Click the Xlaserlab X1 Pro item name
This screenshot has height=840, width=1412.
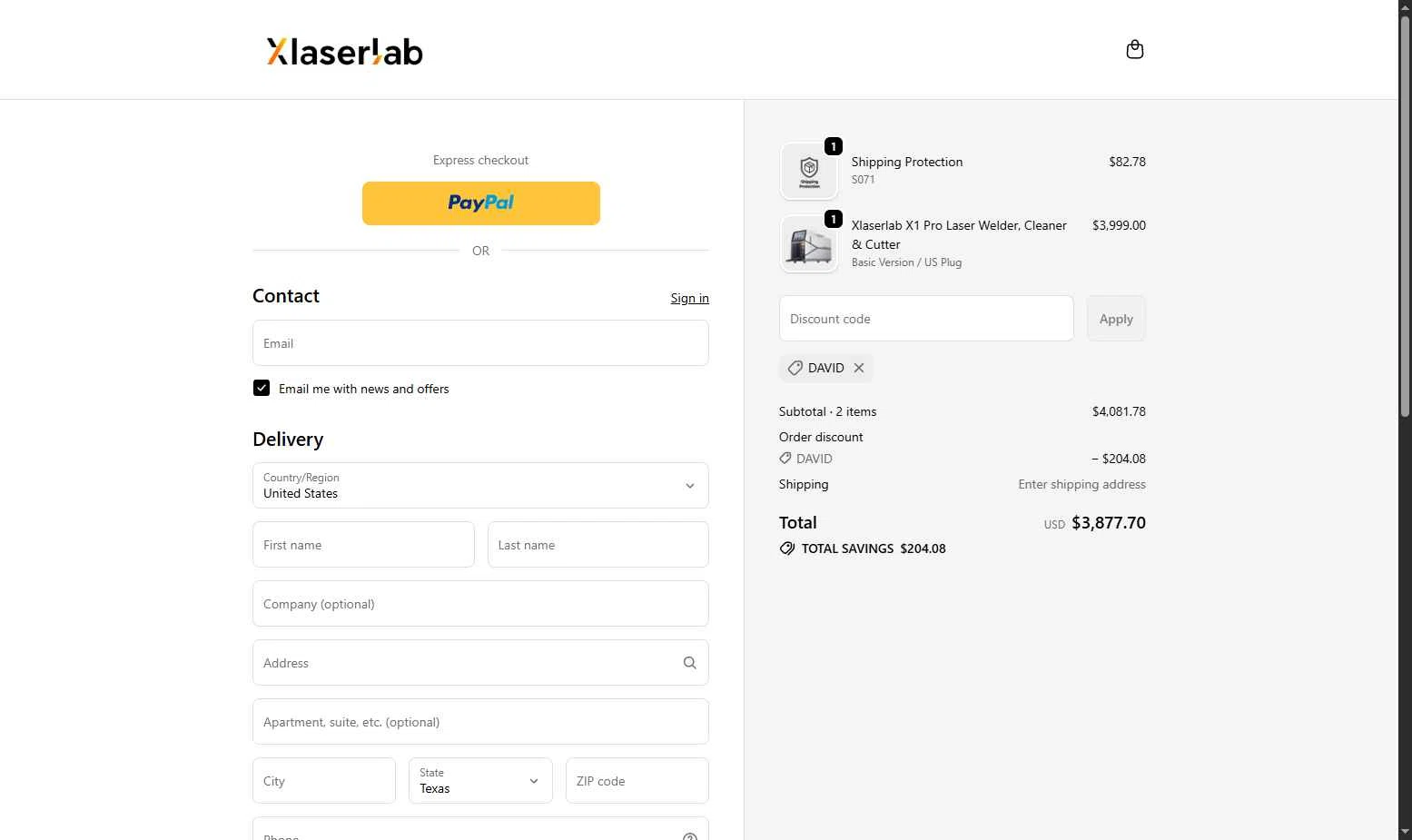(x=959, y=234)
